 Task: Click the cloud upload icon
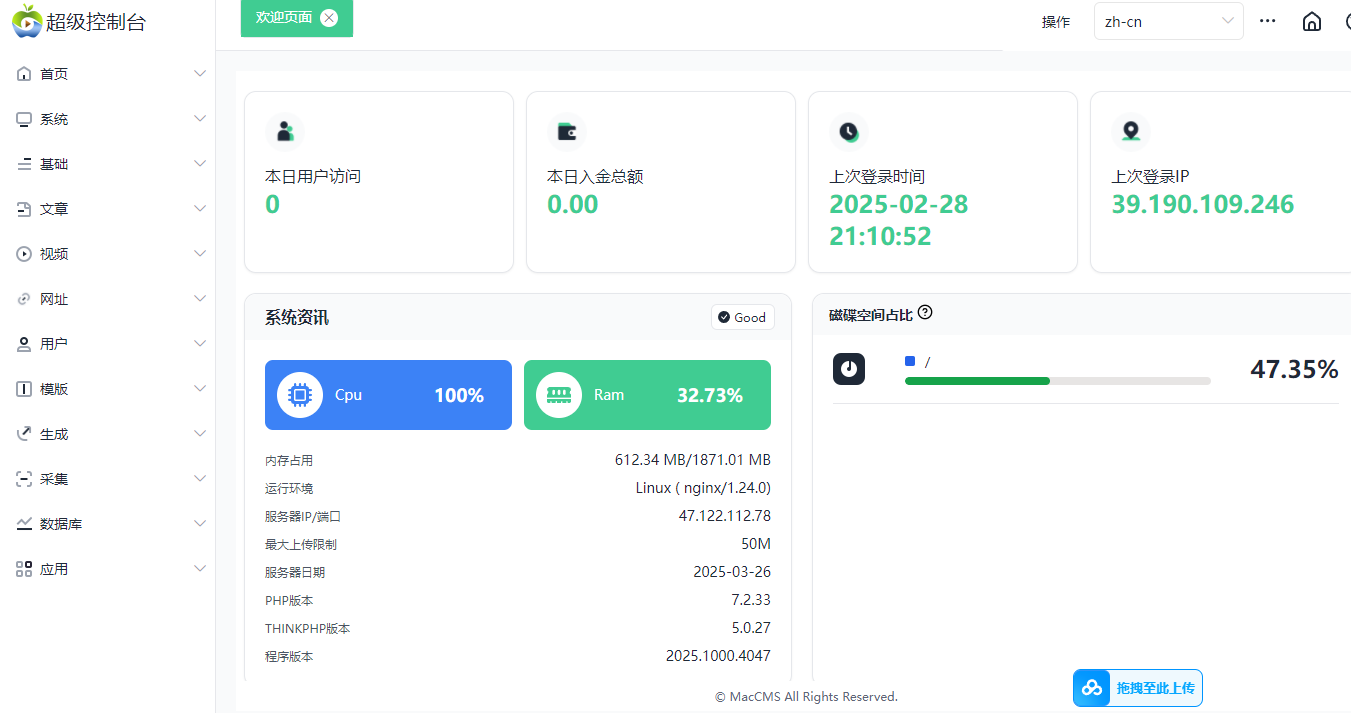(x=1092, y=688)
